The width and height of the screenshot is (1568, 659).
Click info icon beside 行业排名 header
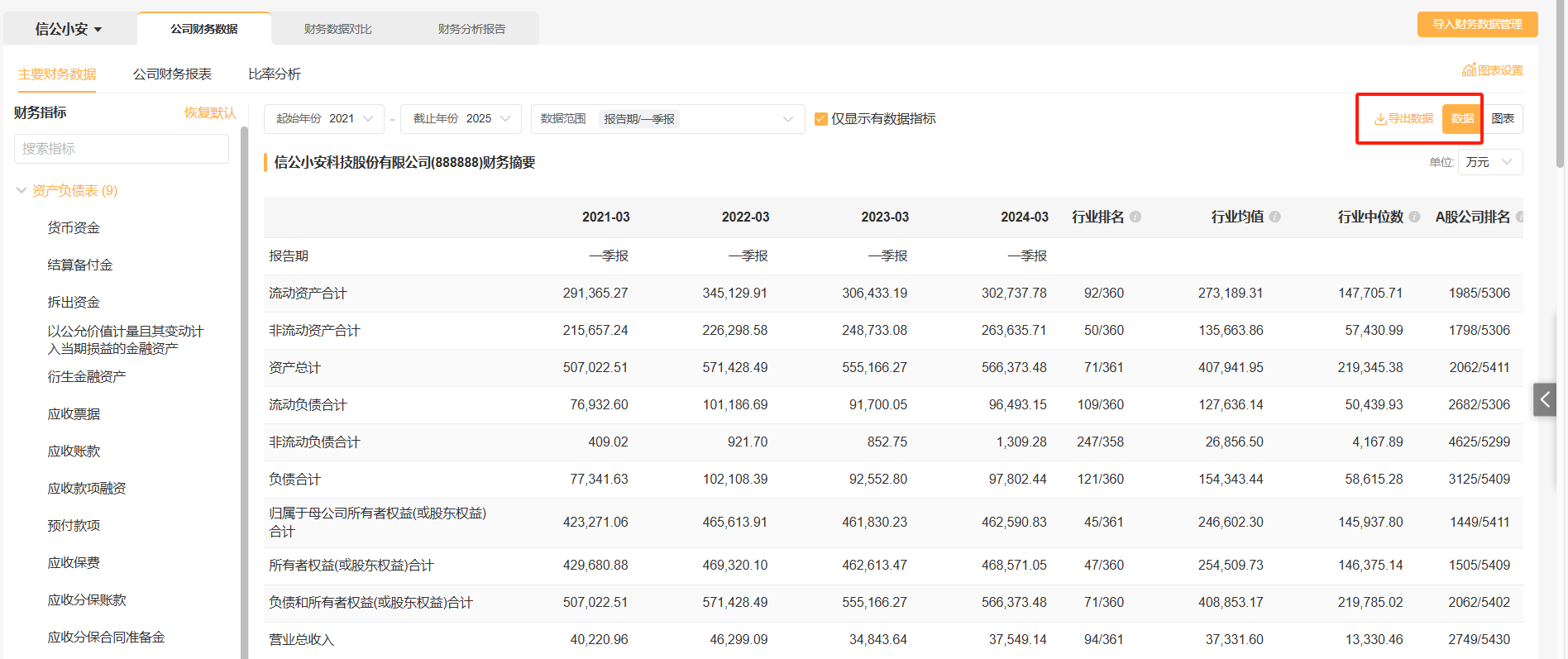[1135, 217]
